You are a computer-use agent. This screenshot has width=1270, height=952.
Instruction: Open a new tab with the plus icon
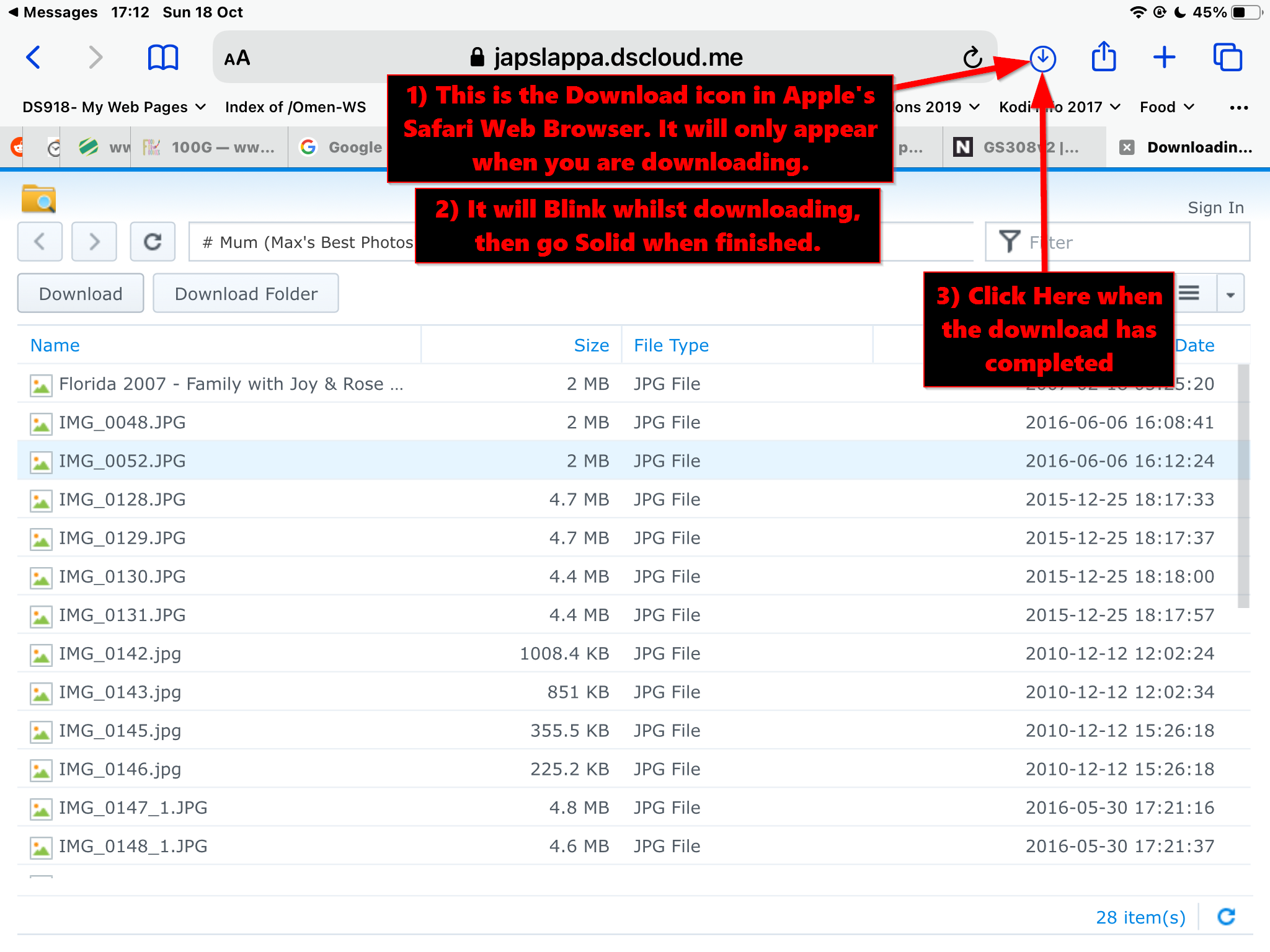click(x=1165, y=58)
